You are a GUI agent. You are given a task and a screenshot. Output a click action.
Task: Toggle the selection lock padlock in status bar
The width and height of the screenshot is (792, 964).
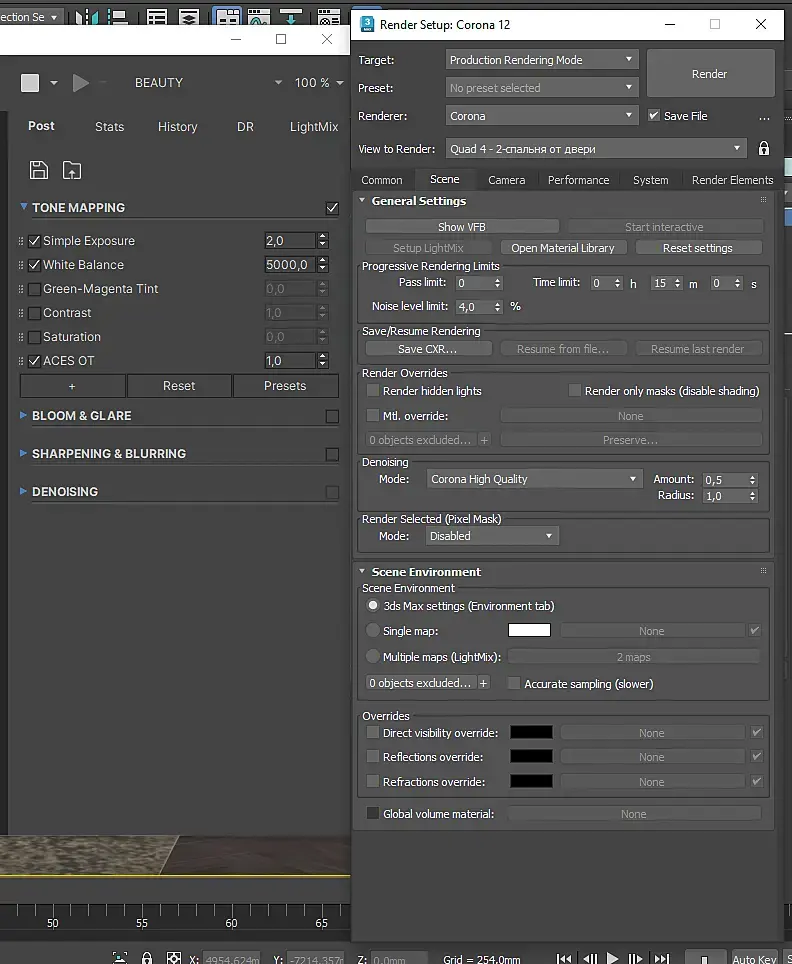[147, 958]
